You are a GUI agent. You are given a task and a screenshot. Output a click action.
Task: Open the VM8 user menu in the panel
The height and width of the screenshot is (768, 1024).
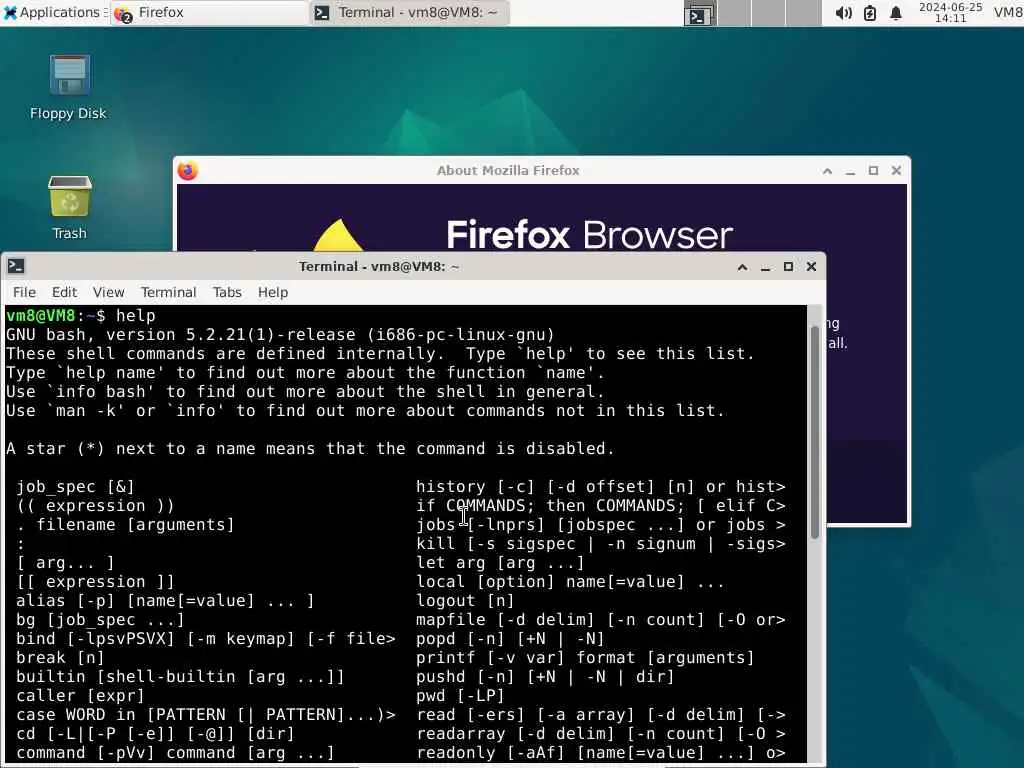[x=1008, y=12]
